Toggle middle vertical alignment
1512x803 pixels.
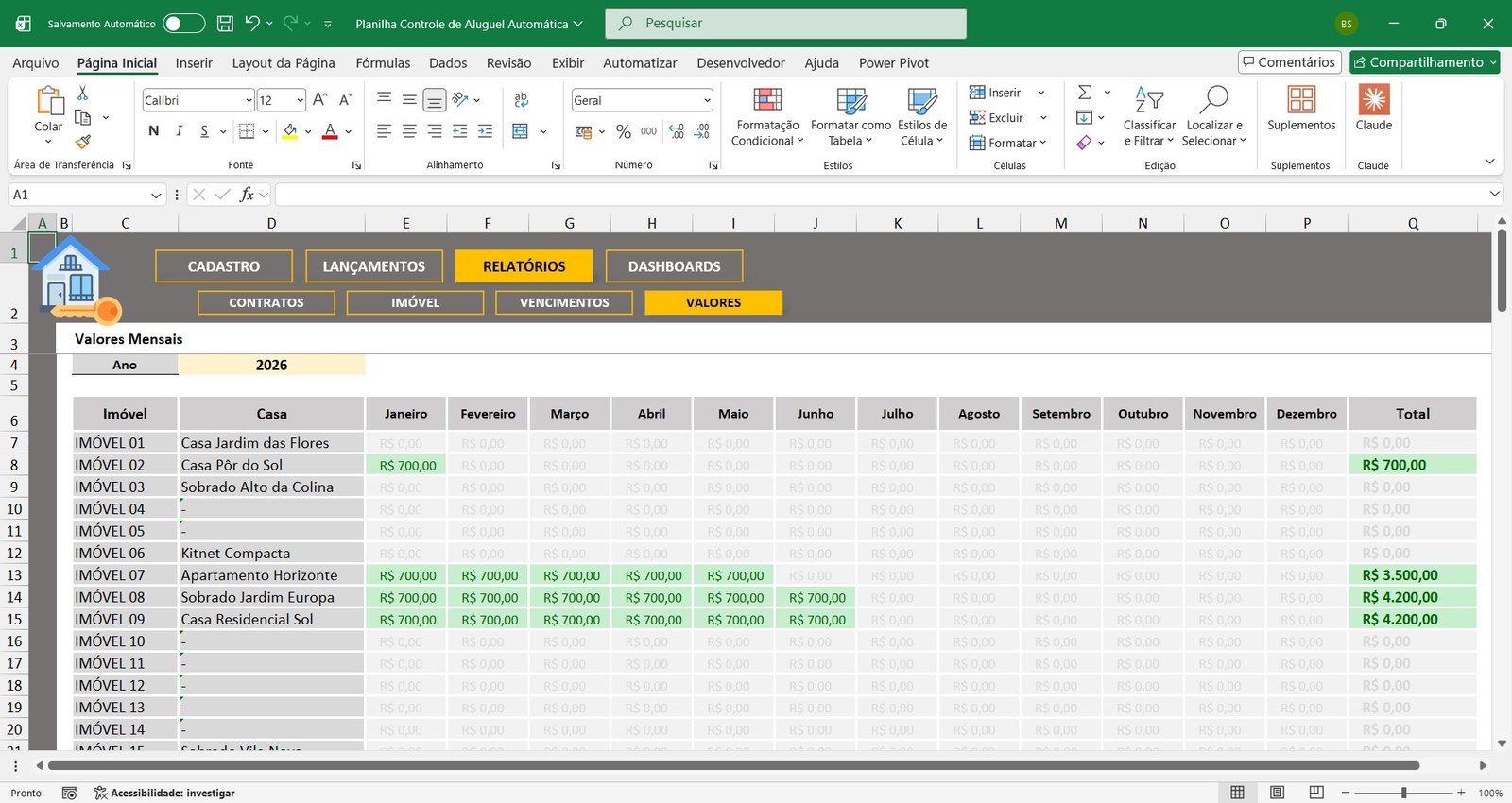click(409, 100)
